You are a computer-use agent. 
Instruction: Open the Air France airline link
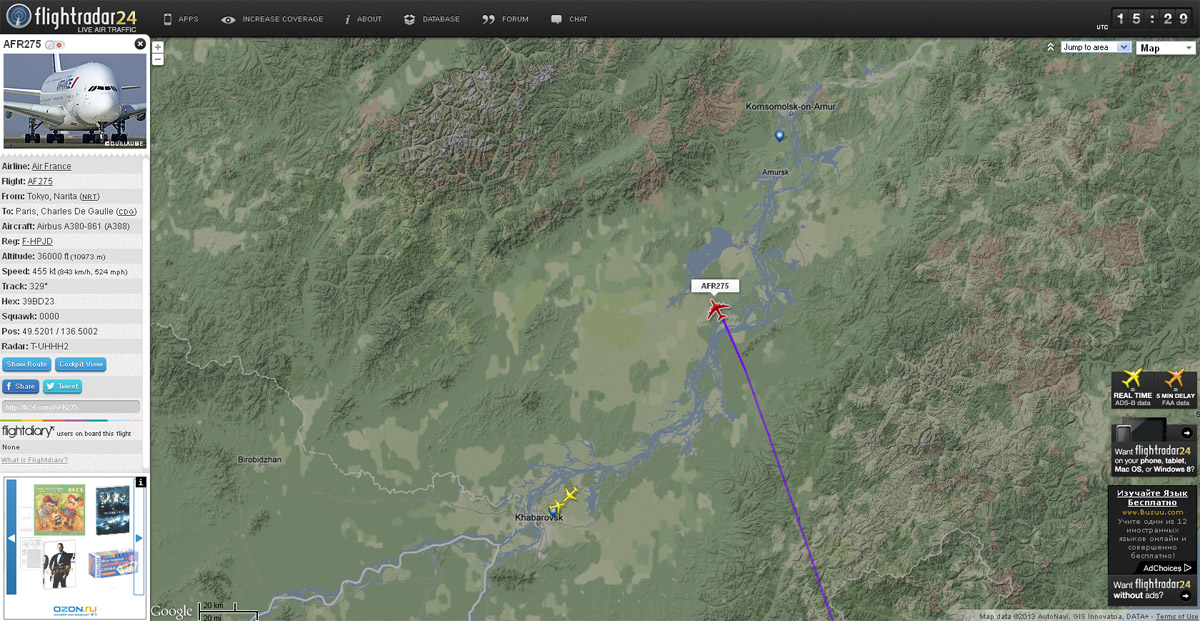point(51,167)
